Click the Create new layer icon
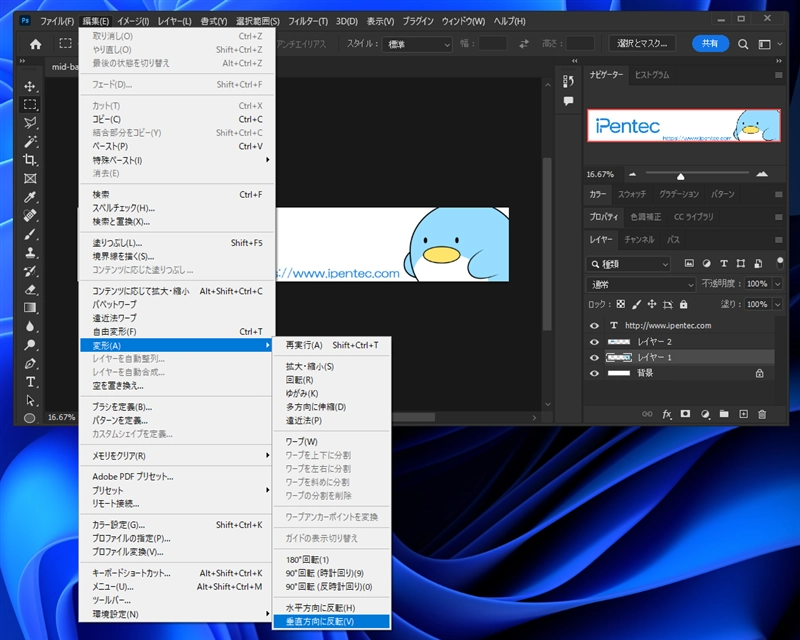 click(x=743, y=414)
